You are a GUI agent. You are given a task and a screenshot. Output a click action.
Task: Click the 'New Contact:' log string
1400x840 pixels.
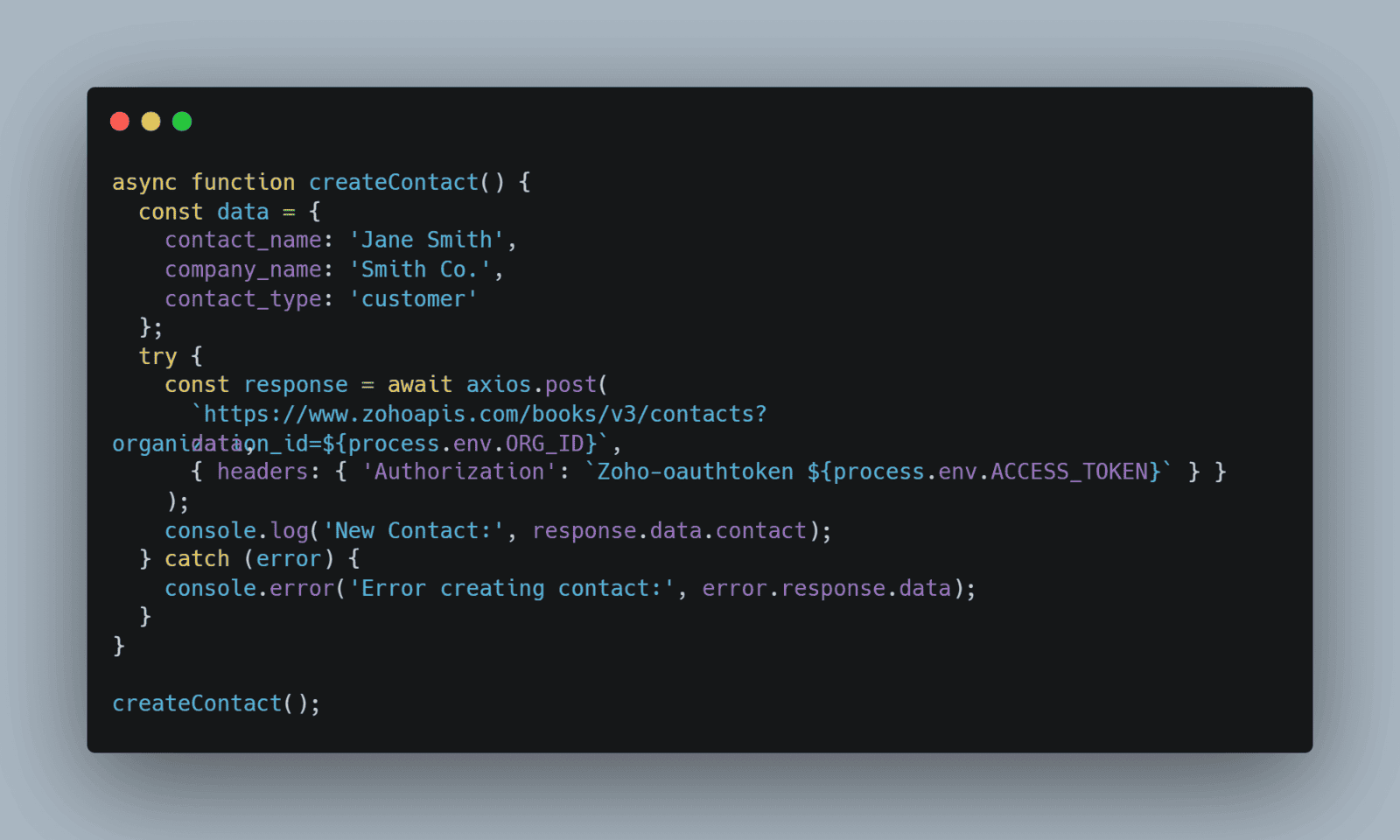pos(413,530)
